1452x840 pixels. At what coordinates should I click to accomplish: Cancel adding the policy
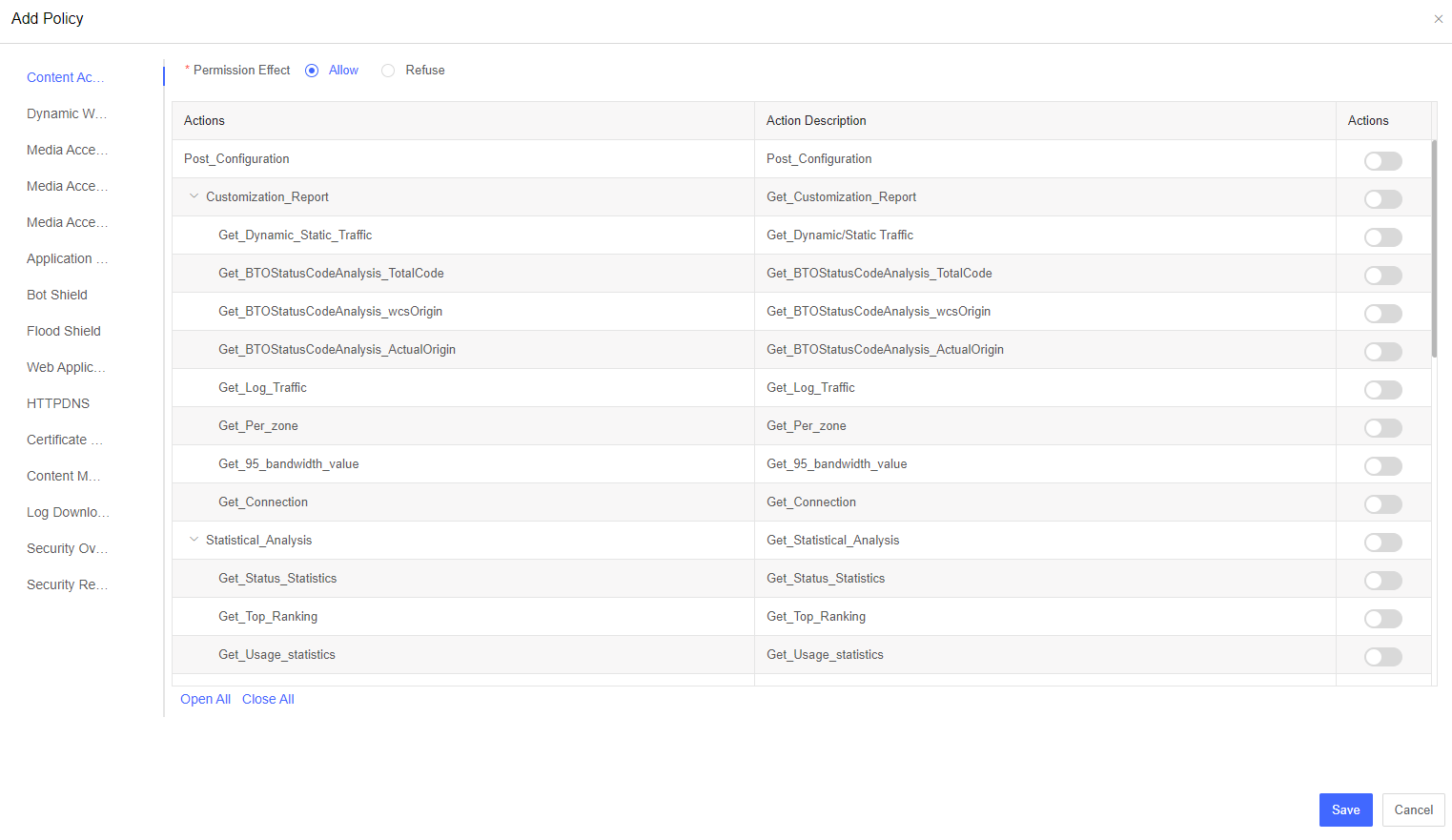click(1413, 809)
